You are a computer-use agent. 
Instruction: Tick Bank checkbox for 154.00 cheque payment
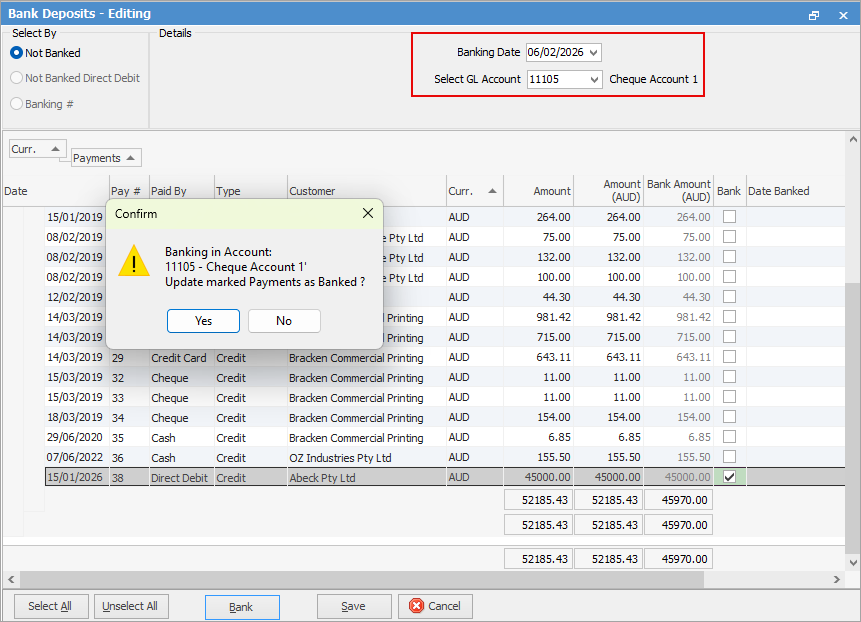click(729, 417)
